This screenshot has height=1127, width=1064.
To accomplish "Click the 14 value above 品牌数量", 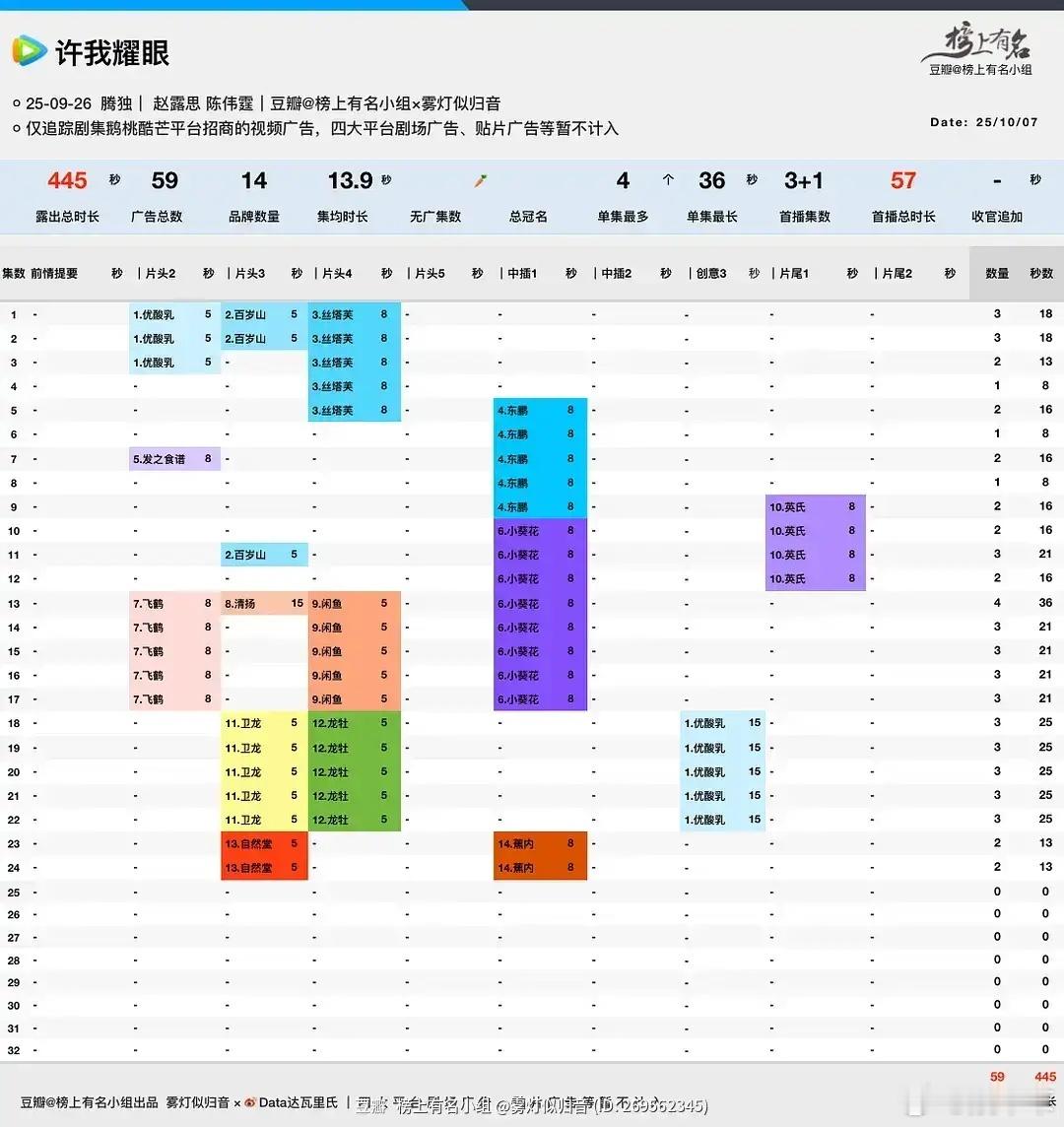I will (254, 180).
